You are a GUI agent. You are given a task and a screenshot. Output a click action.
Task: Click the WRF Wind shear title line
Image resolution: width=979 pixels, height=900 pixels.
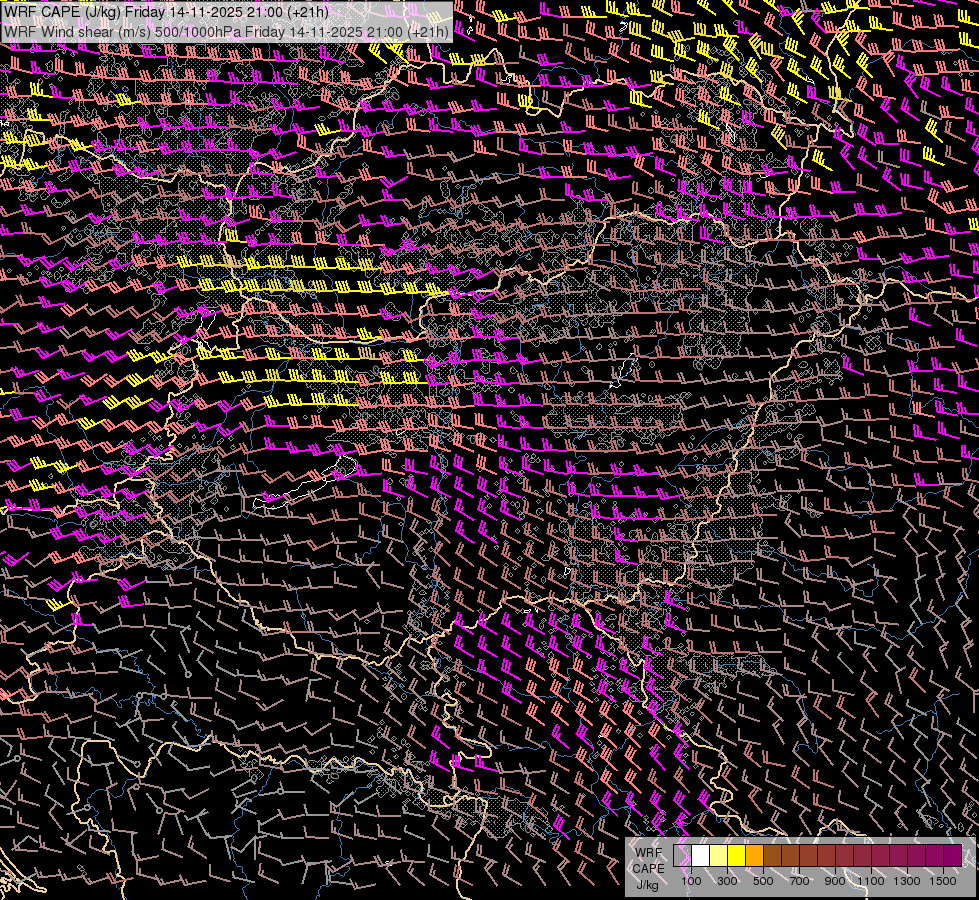pyautogui.click(x=226, y=32)
